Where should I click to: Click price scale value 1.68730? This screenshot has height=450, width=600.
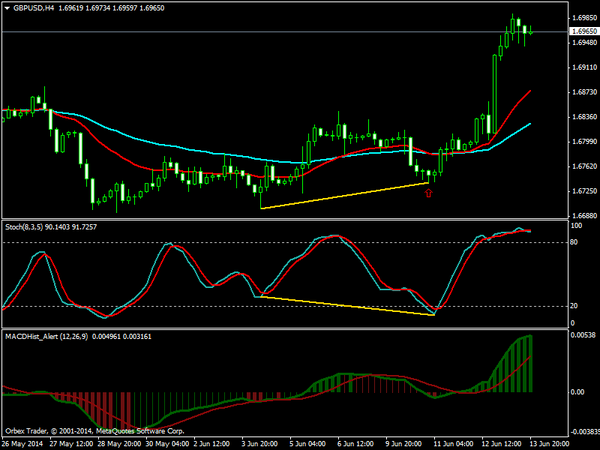pos(584,92)
